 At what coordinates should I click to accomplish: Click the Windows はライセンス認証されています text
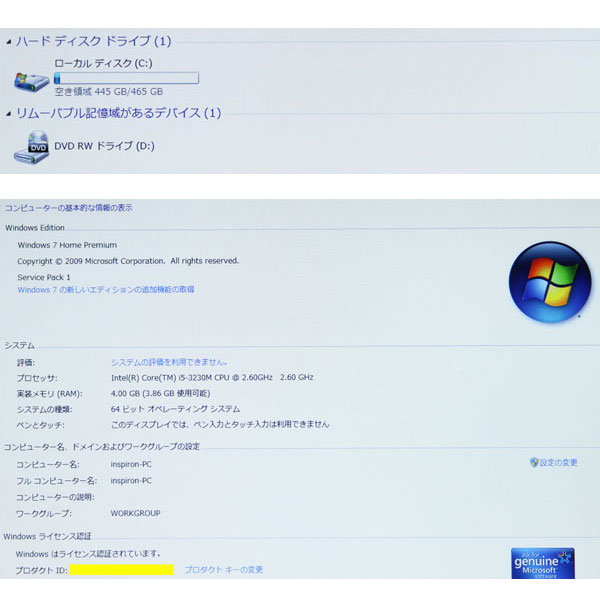pos(89,554)
